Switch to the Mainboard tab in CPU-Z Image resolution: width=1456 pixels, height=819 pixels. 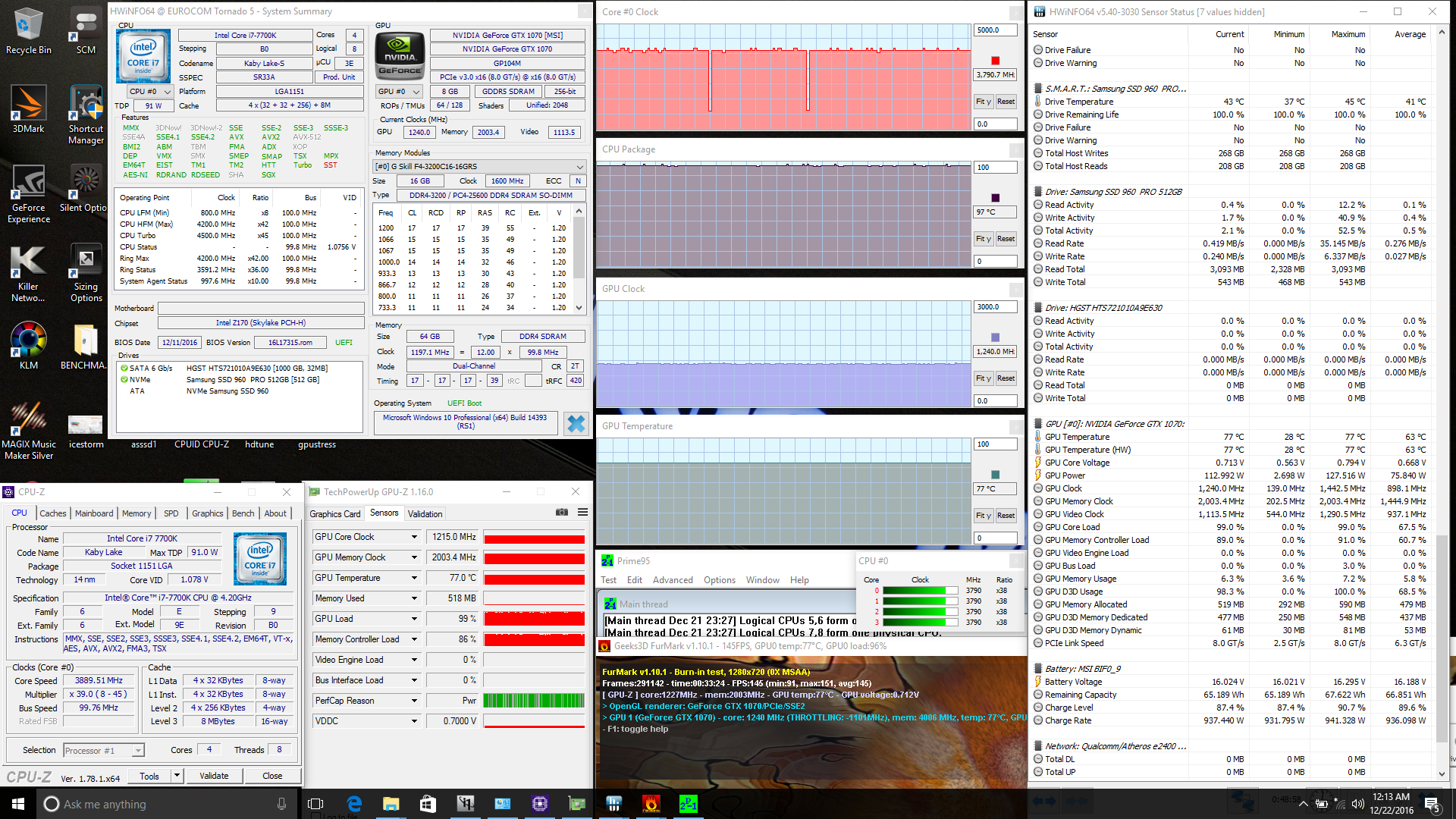point(94,513)
